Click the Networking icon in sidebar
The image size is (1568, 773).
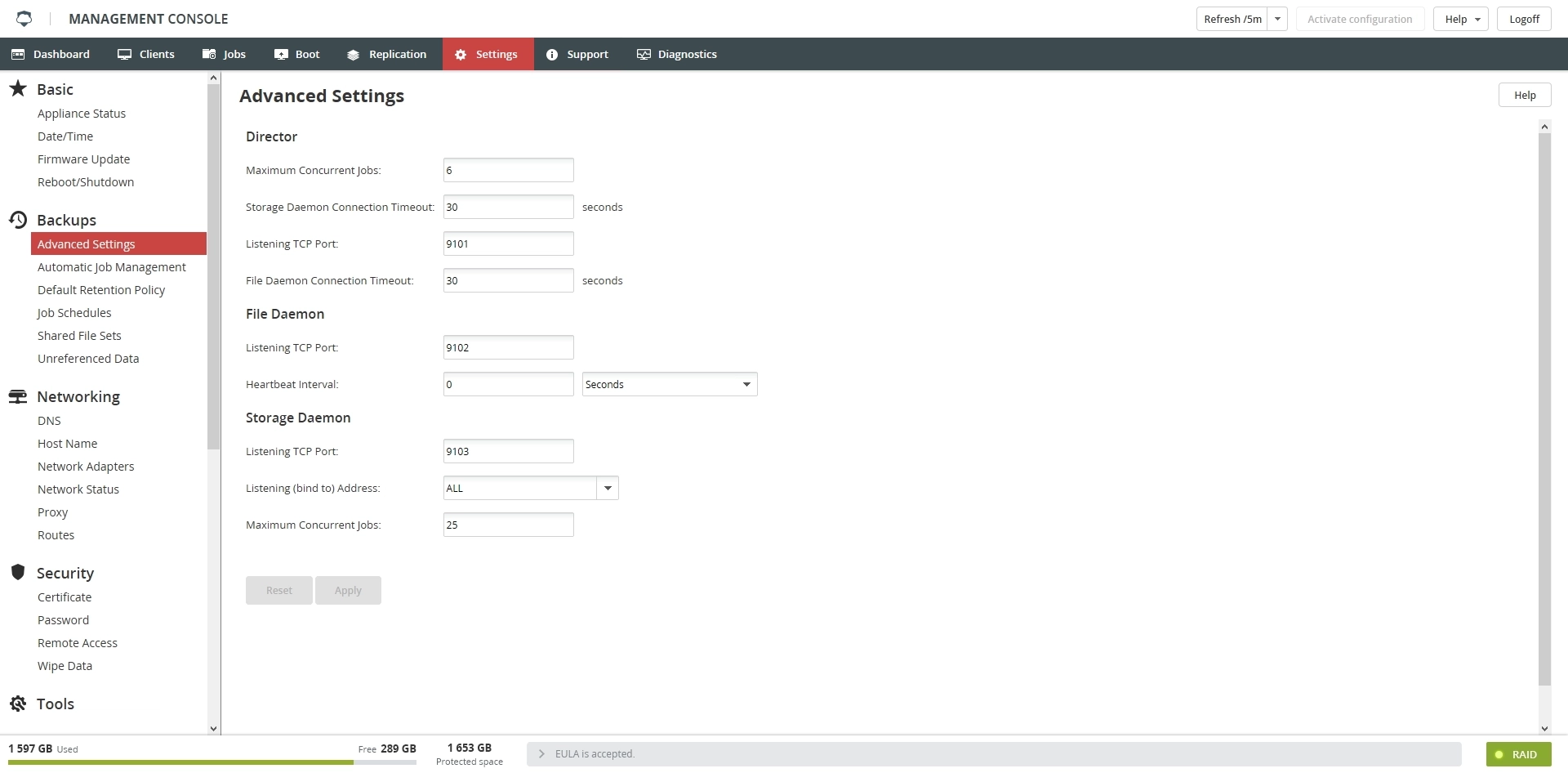[x=18, y=396]
